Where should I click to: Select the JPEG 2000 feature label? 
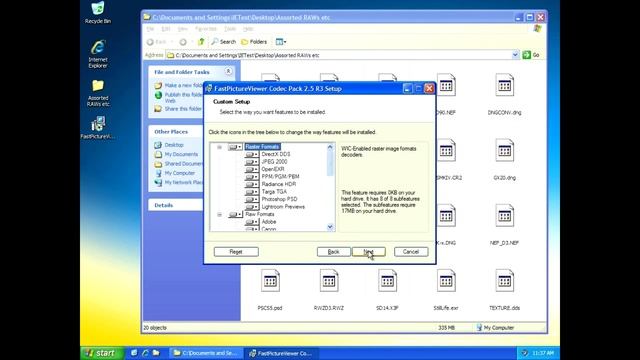click(x=274, y=162)
